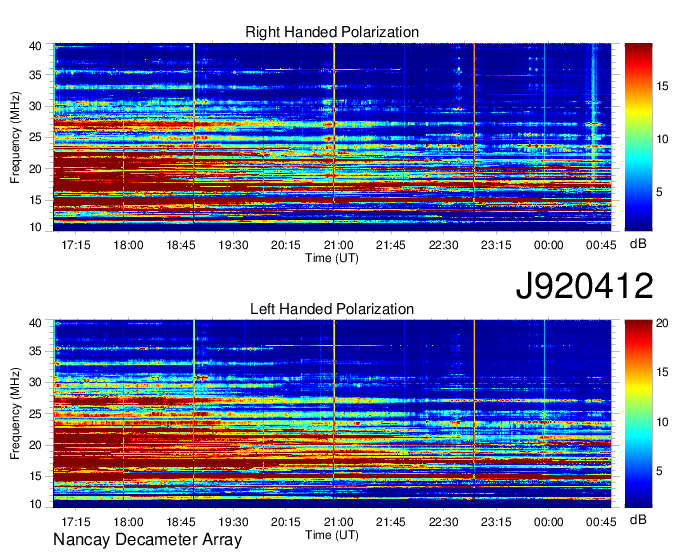Select the 23:15 tick on the Right Handed plot
Screen dimensions: 680x552
pos(496,245)
